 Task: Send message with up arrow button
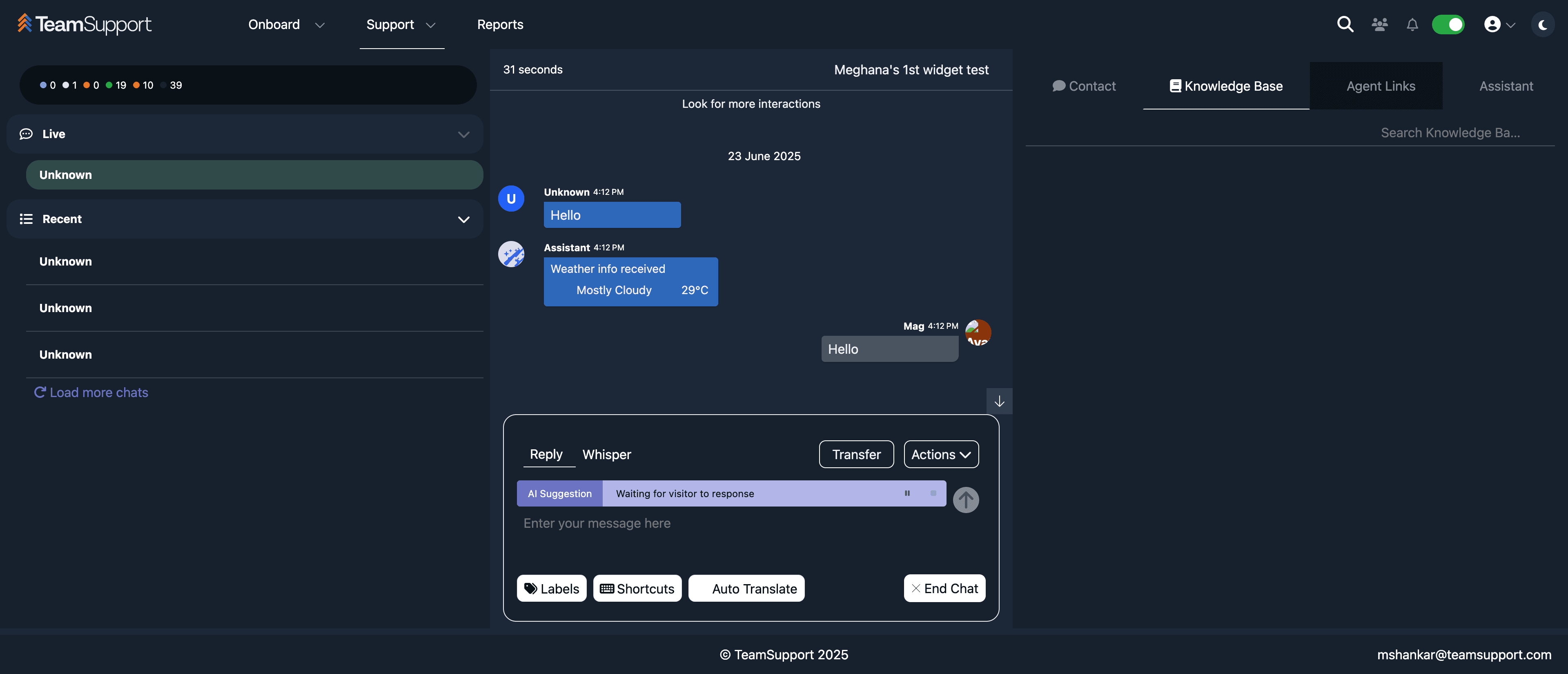point(965,500)
